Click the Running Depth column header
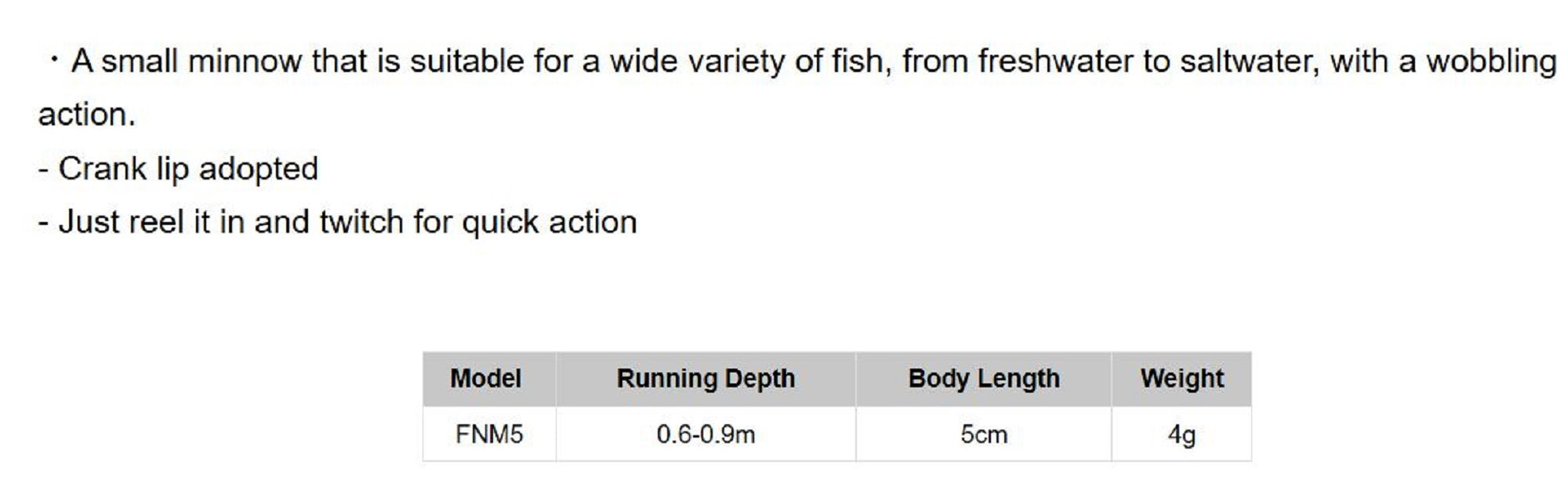The image size is (1568, 483). pyautogui.click(x=706, y=379)
